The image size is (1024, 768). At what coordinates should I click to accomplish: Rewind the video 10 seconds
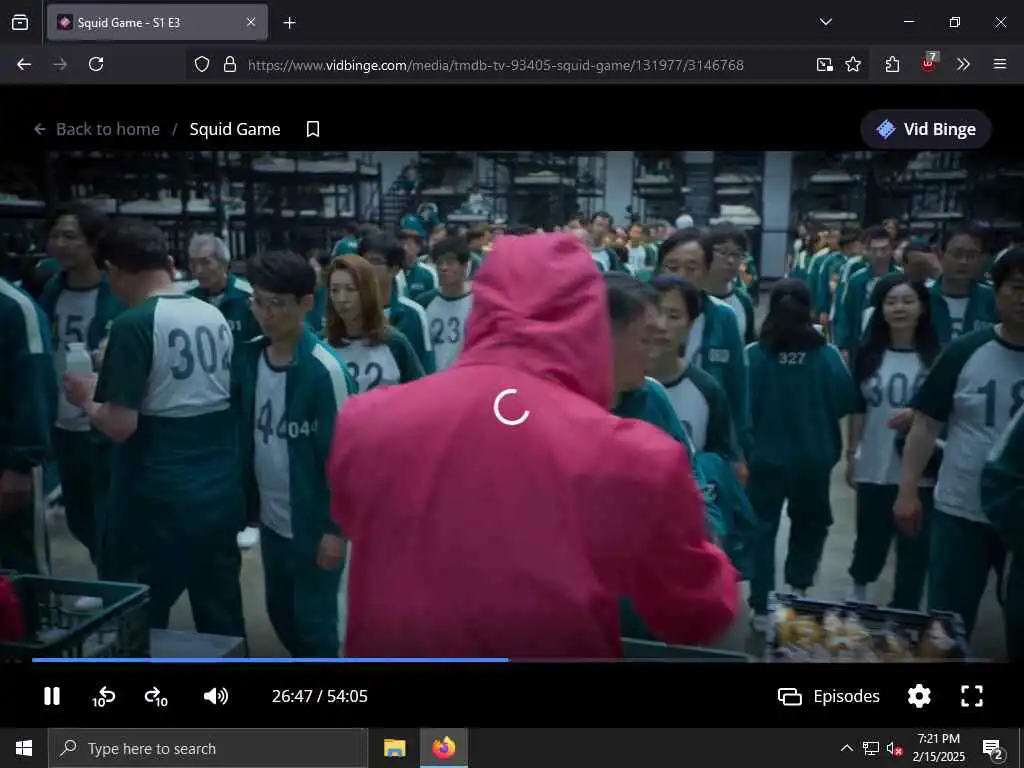tap(103, 697)
